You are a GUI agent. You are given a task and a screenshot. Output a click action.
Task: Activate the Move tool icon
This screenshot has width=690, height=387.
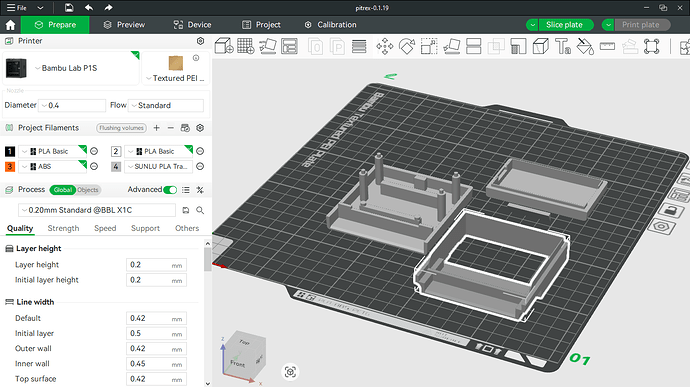(385, 46)
